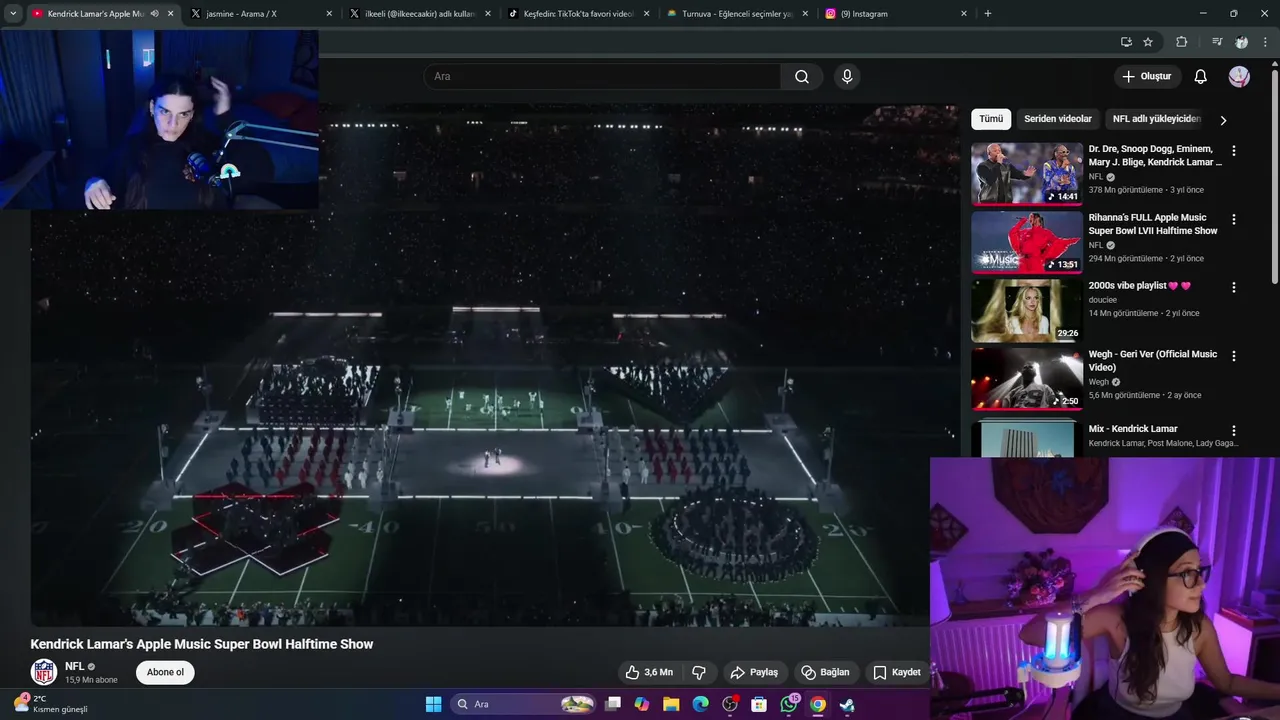Open options menu for Rihanna video
Screen dimensions: 1280x720
pos(1233,219)
